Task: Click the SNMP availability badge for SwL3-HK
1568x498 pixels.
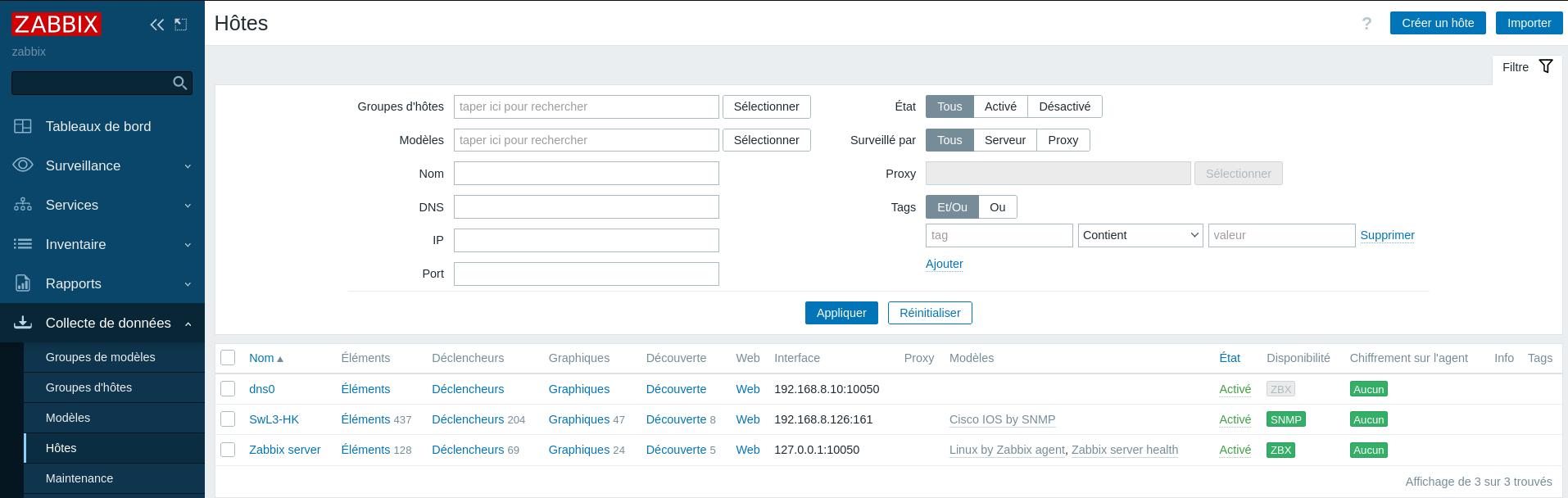Action: [1285, 419]
